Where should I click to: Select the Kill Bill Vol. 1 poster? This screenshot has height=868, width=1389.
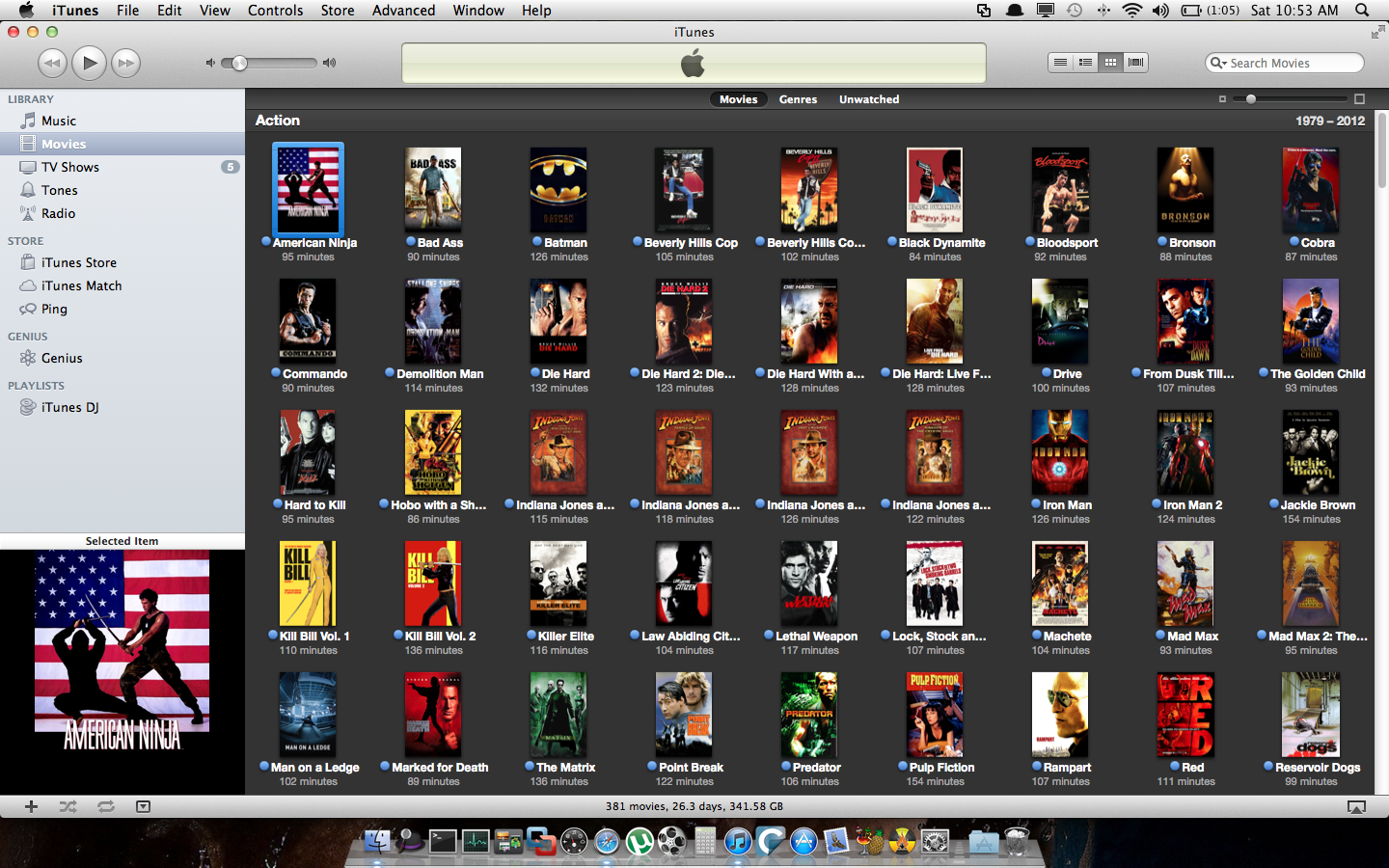tap(308, 583)
